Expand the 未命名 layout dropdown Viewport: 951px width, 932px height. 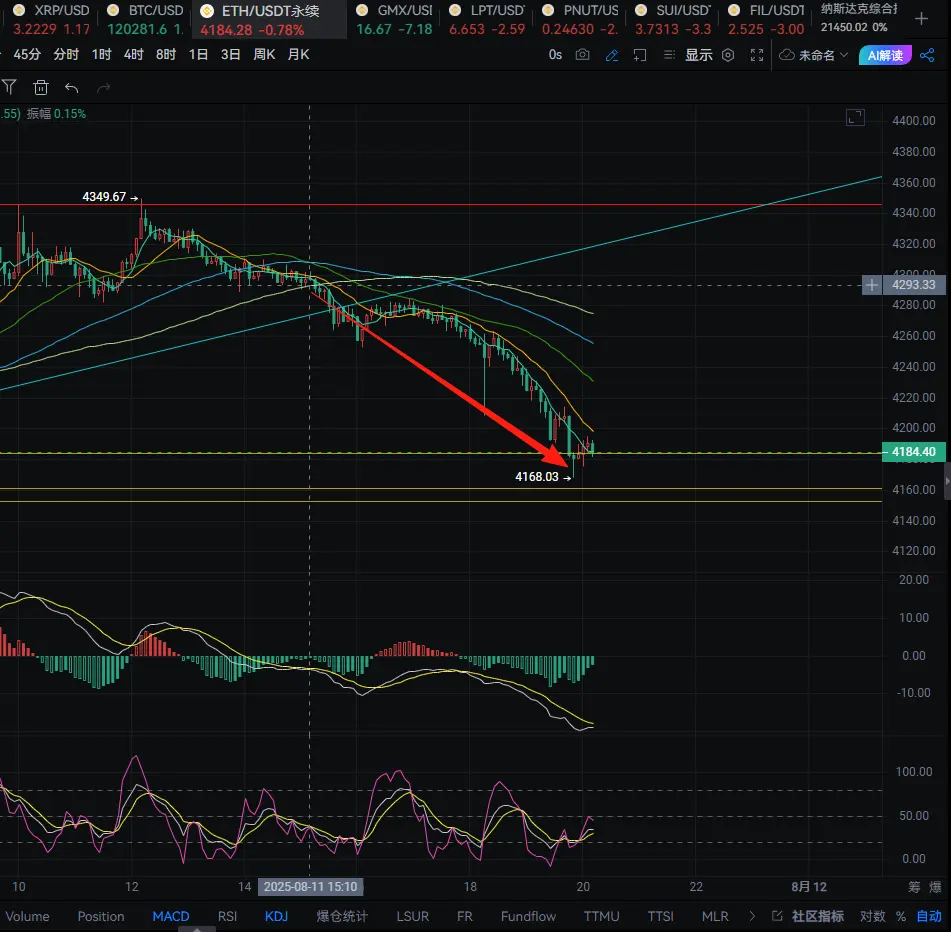tap(814, 55)
